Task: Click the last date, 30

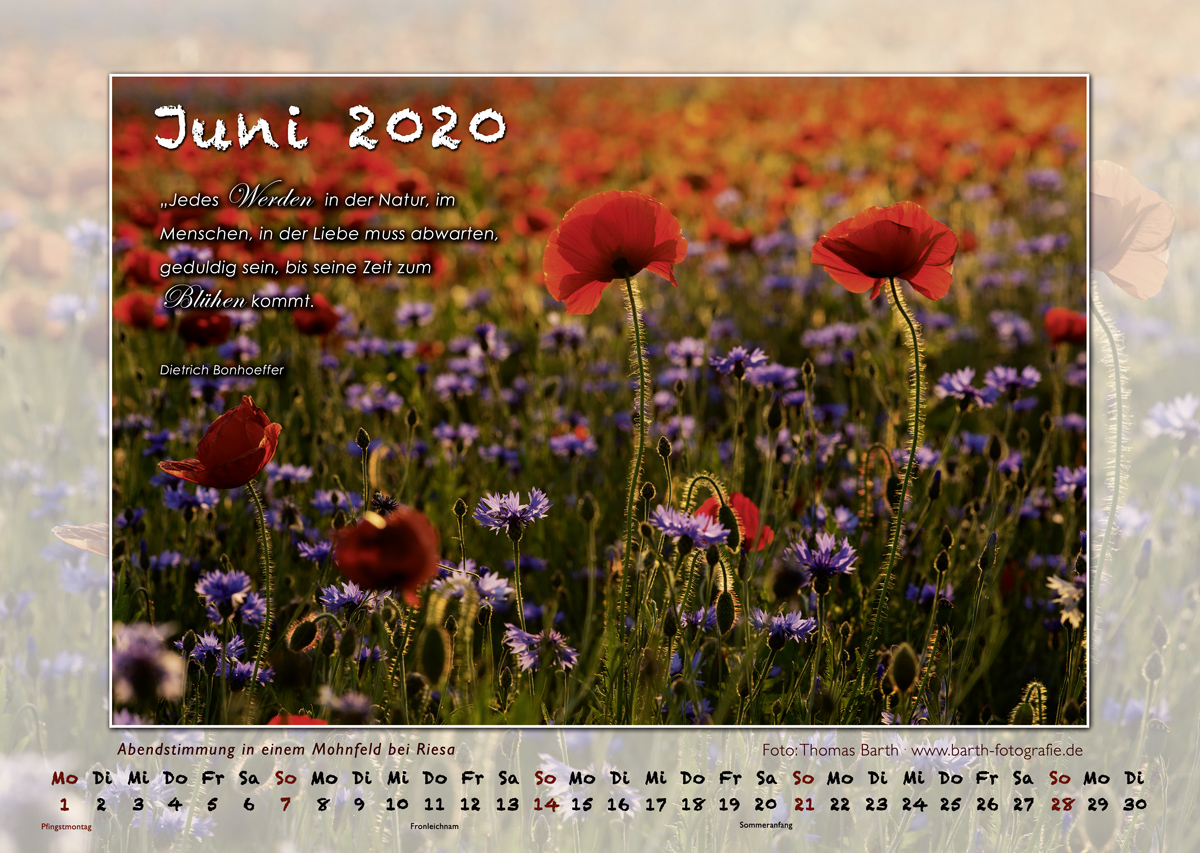Action: [1134, 804]
